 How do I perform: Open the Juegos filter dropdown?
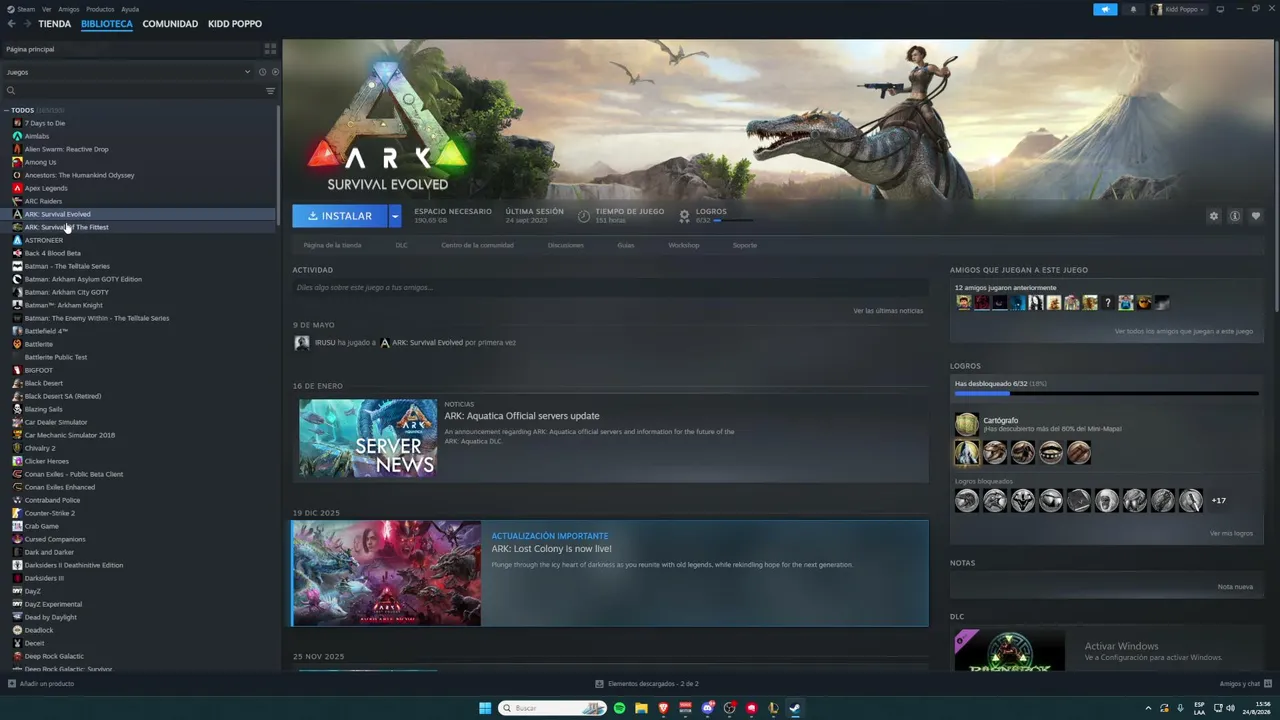click(128, 72)
